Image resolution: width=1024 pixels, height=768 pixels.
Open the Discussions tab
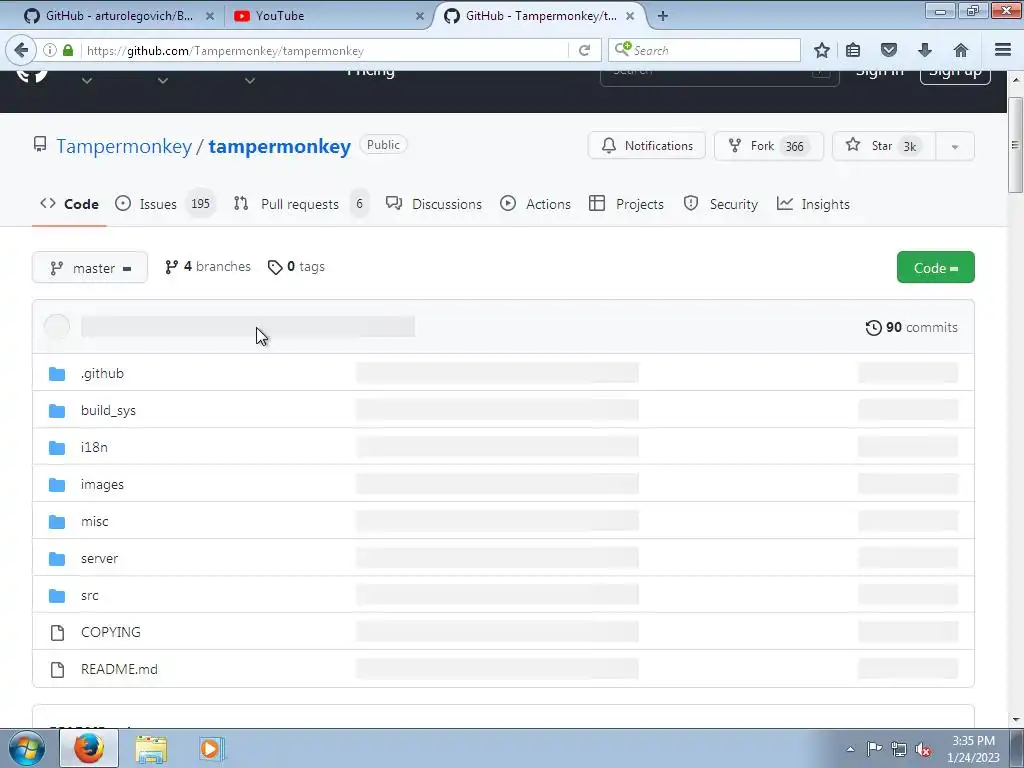pyautogui.click(x=434, y=204)
